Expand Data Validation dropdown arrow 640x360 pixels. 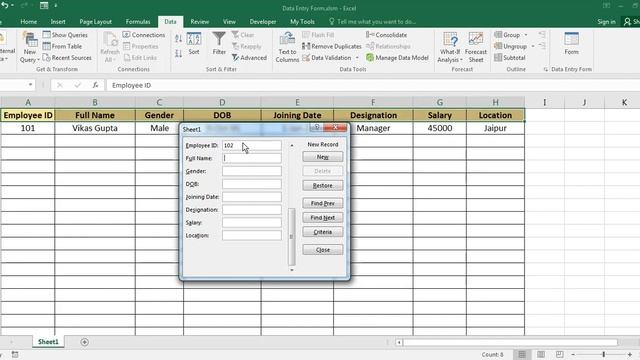click(357, 58)
